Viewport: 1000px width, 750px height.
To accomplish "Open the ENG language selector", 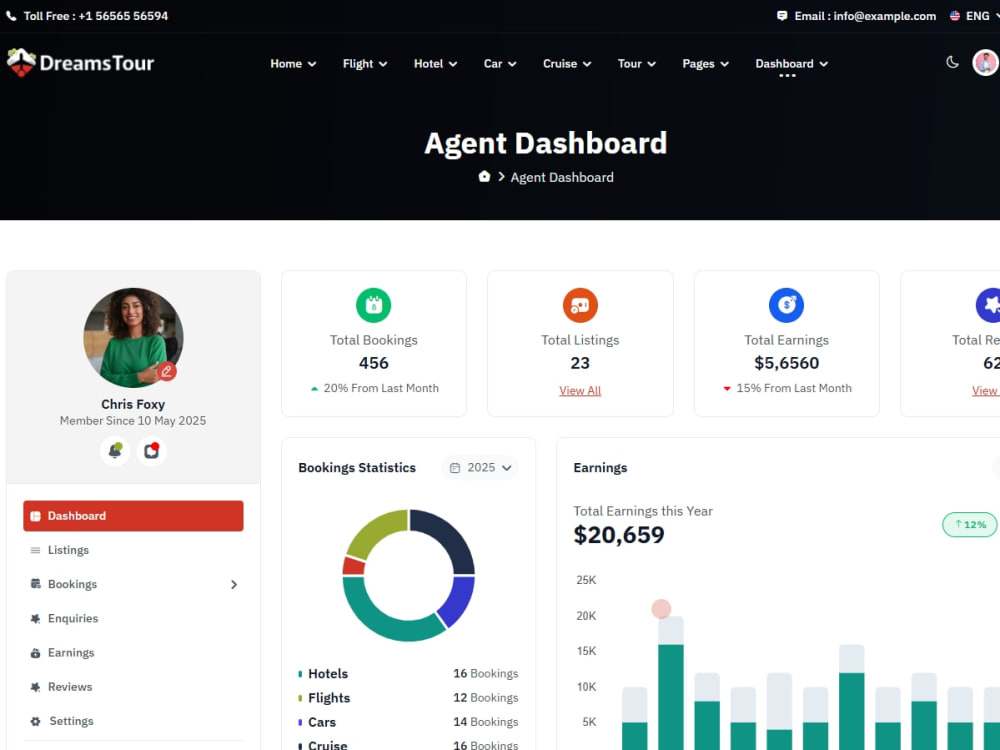I will point(974,16).
